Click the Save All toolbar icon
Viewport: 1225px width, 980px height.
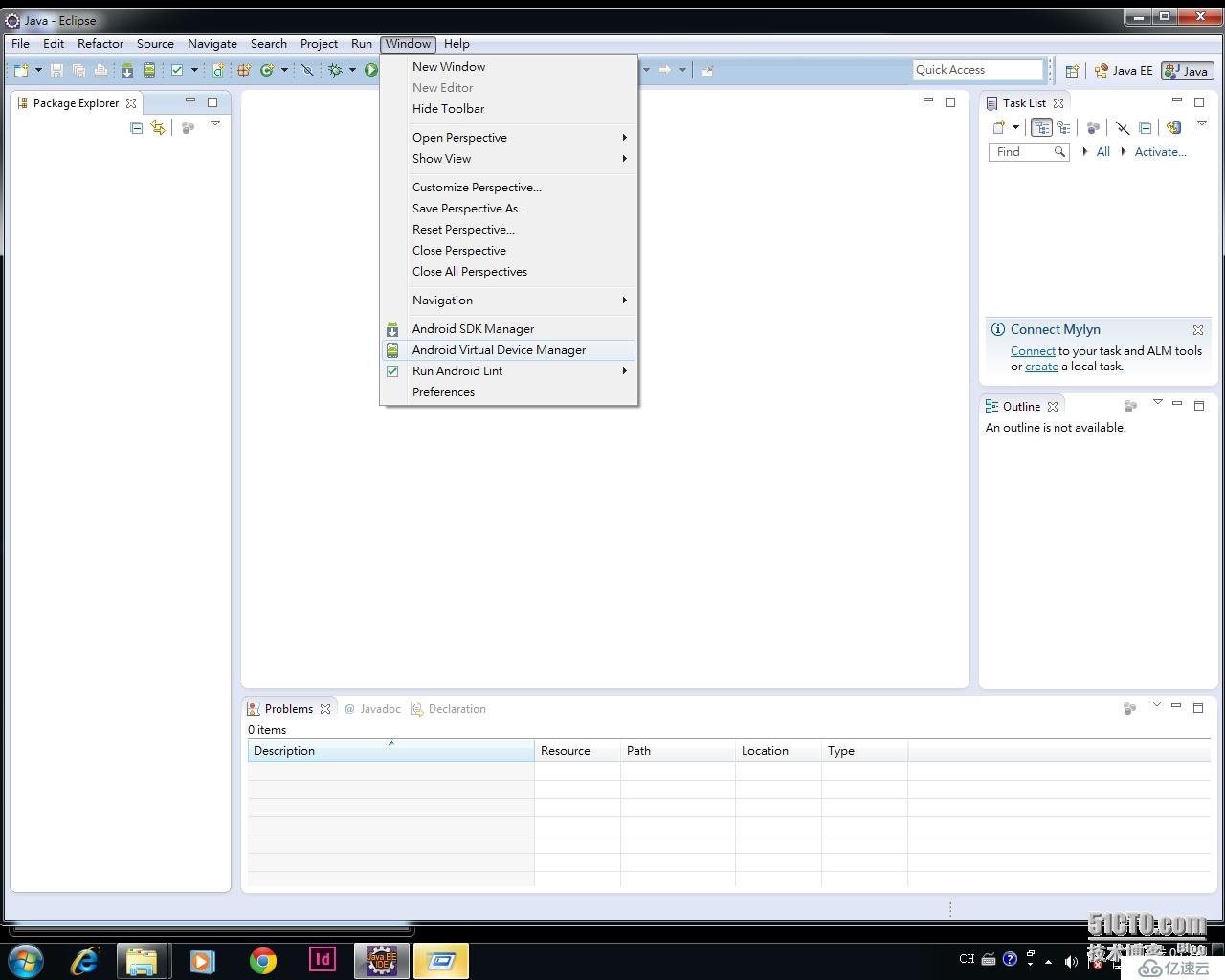[78, 70]
